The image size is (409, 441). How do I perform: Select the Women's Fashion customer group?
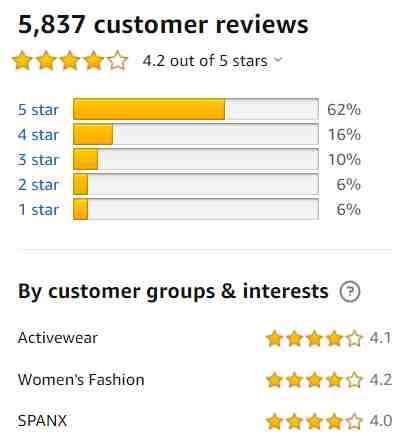click(x=81, y=380)
